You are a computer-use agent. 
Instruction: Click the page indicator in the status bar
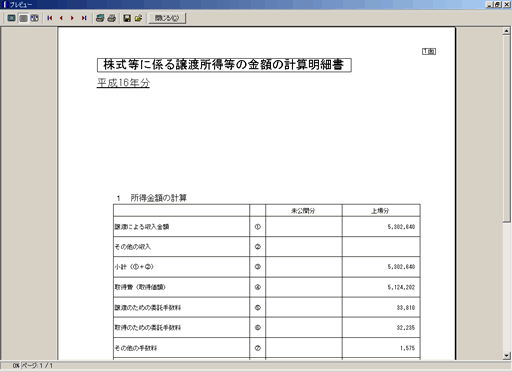[x=37, y=366]
